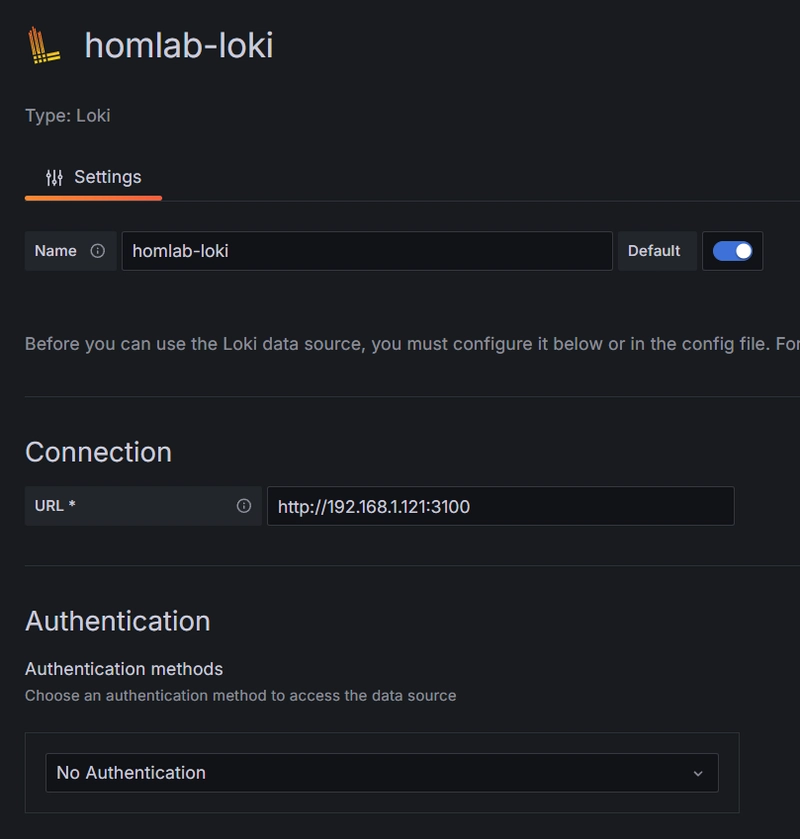800x839 pixels.
Task: Toggle the Default data source switch
Action: [x=732, y=251]
